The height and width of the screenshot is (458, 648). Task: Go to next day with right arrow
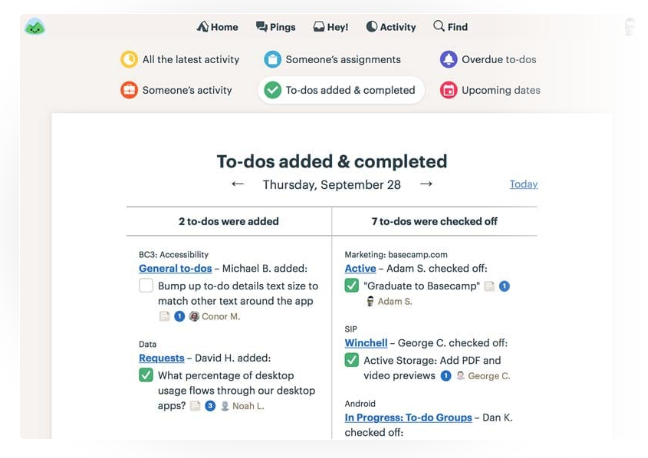[426, 184]
